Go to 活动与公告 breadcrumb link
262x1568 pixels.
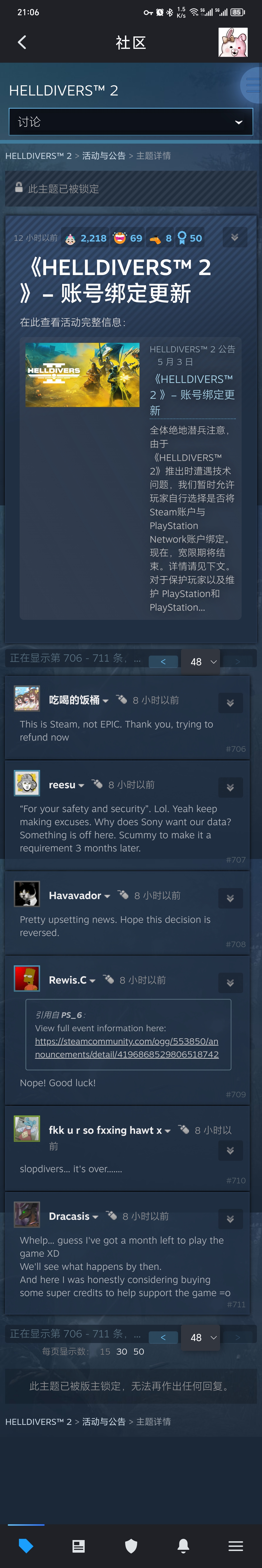(x=104, y=156)
